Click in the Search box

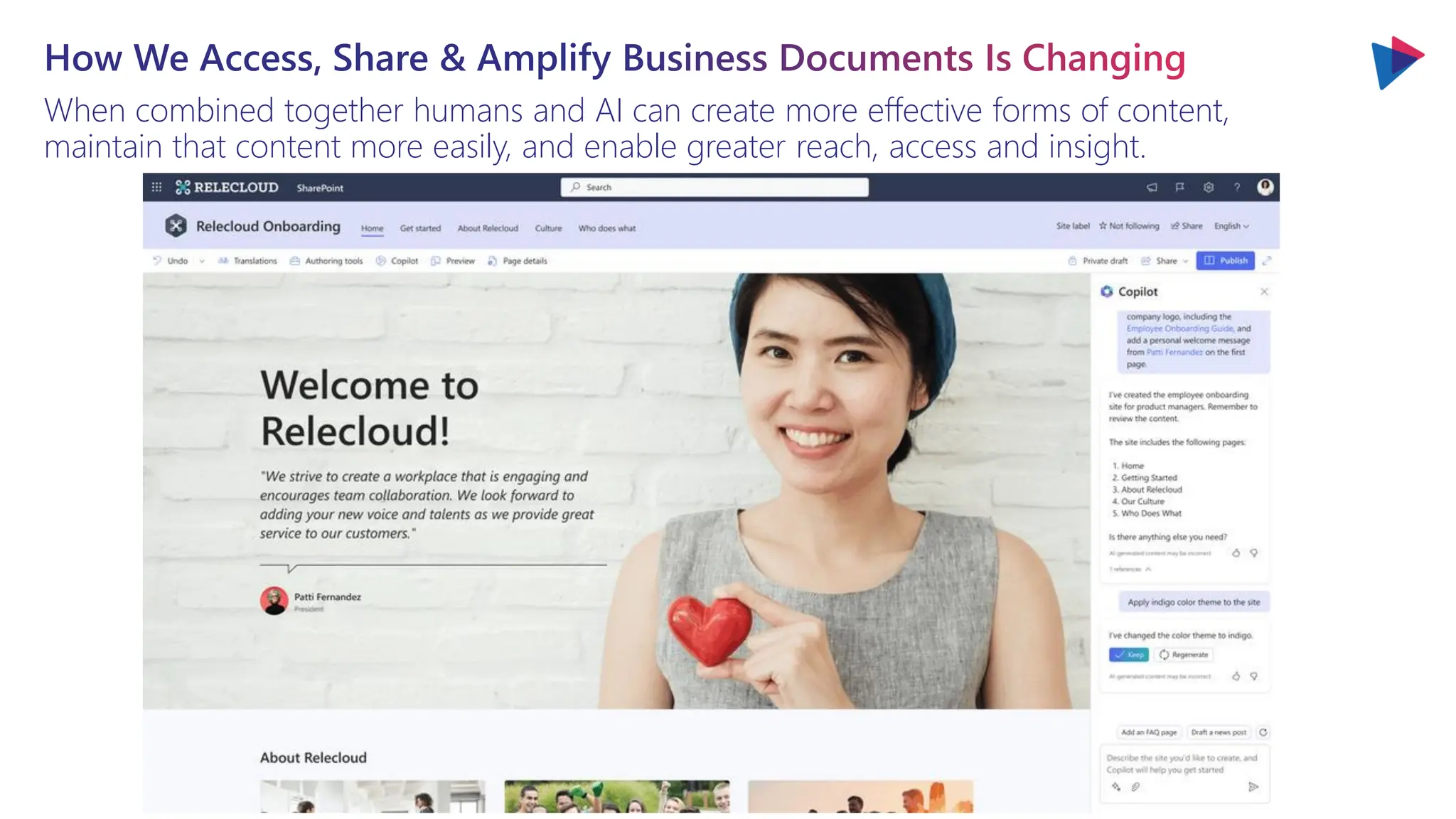714,187
